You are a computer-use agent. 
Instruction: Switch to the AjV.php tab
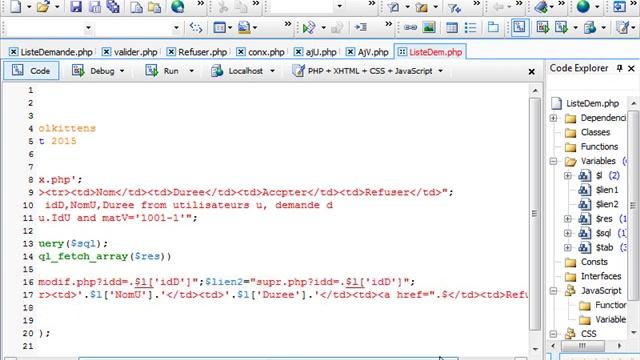pyautogui.click(x=368, y=52)
